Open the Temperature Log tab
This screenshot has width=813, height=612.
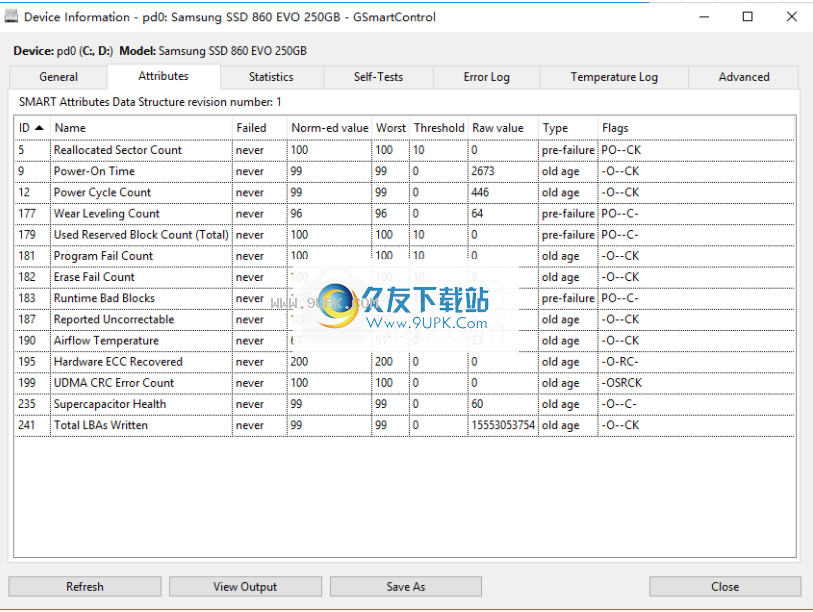click(614, 77)
